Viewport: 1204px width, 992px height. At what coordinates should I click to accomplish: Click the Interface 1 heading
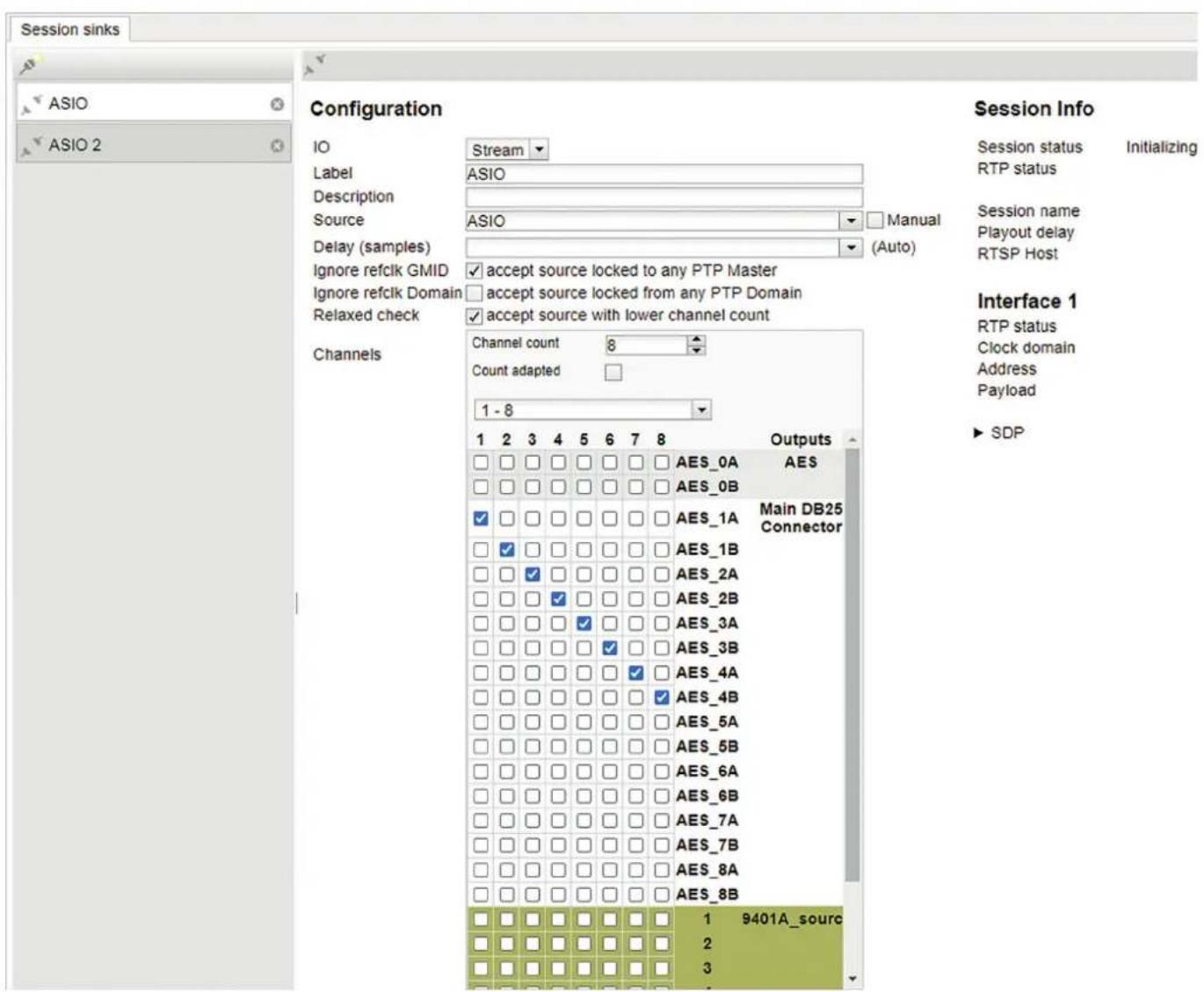(1026, 301)
